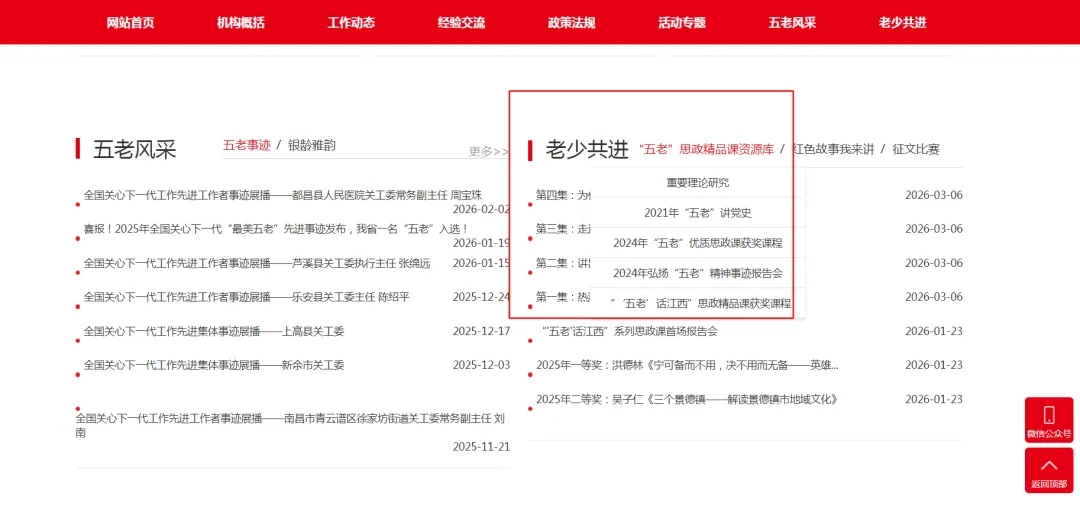Switch to the 银龄雅韵 tab
Image resolution: width=1080 pixels, height=518 pixels.
tap(312, 145)
